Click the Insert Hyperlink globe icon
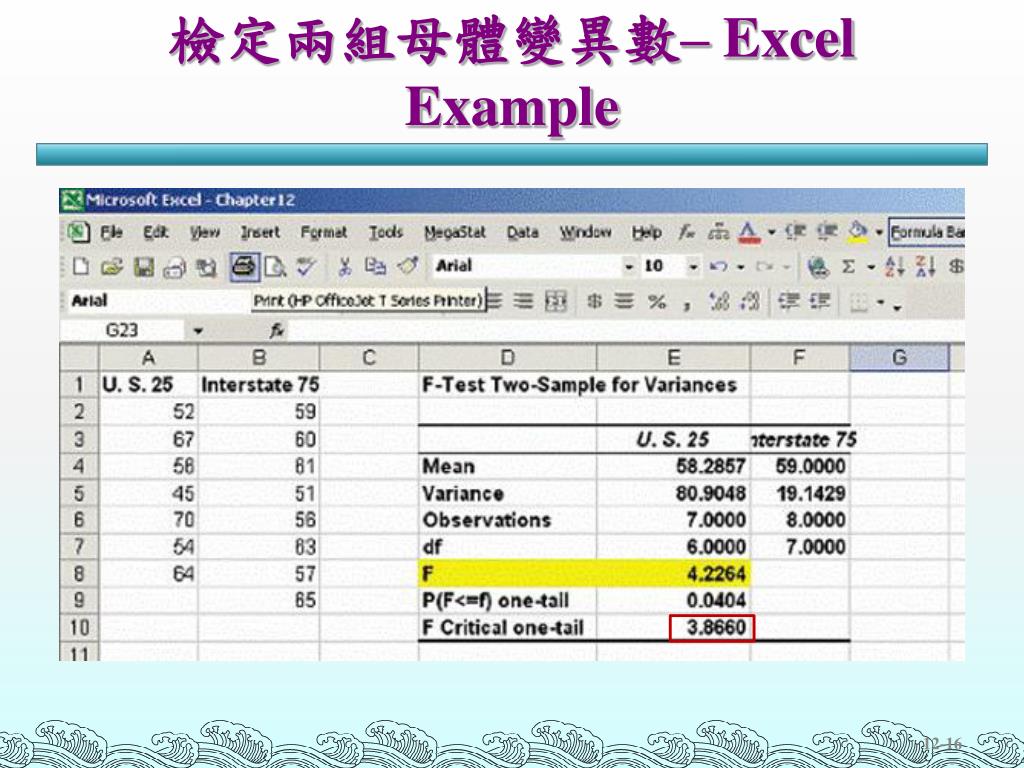This screenshot has width=1024, height=768. pos(817,266)
